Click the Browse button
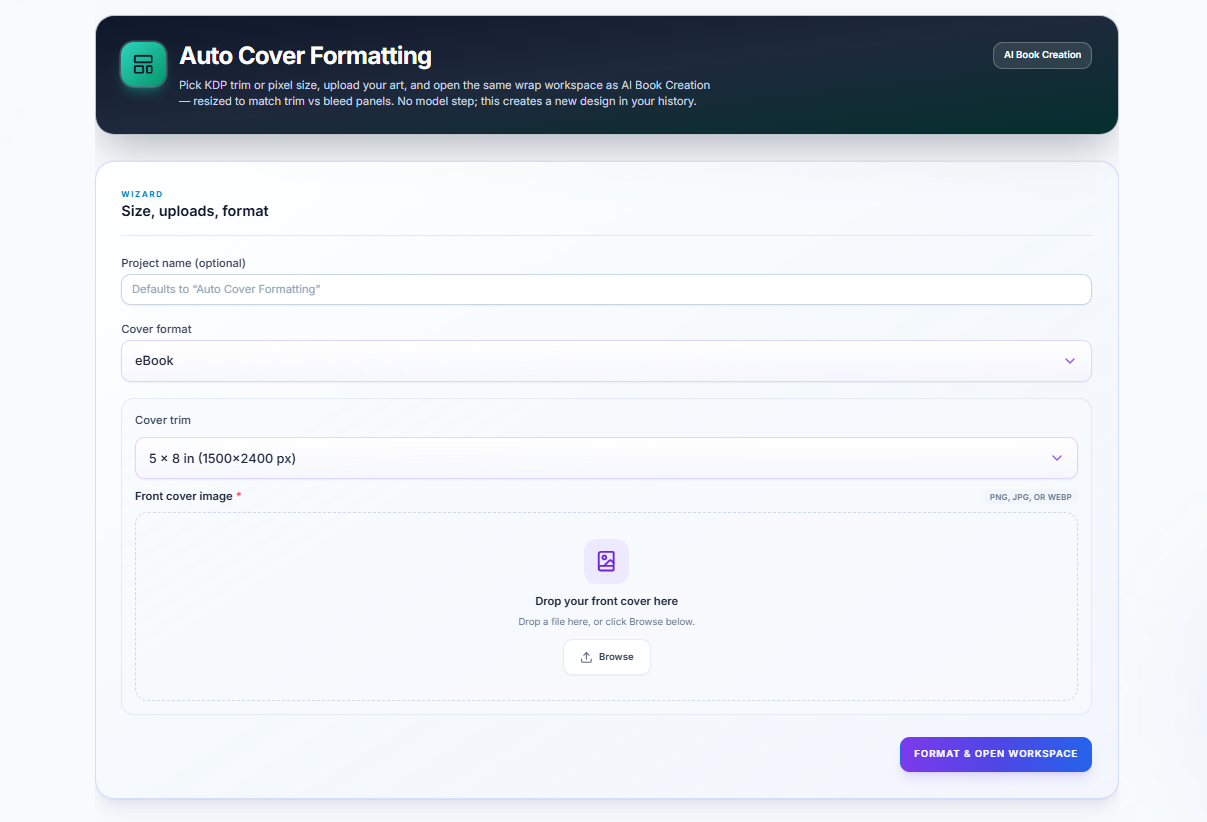The height and width of the screenshot is (822, 1207). coord(607,657)
